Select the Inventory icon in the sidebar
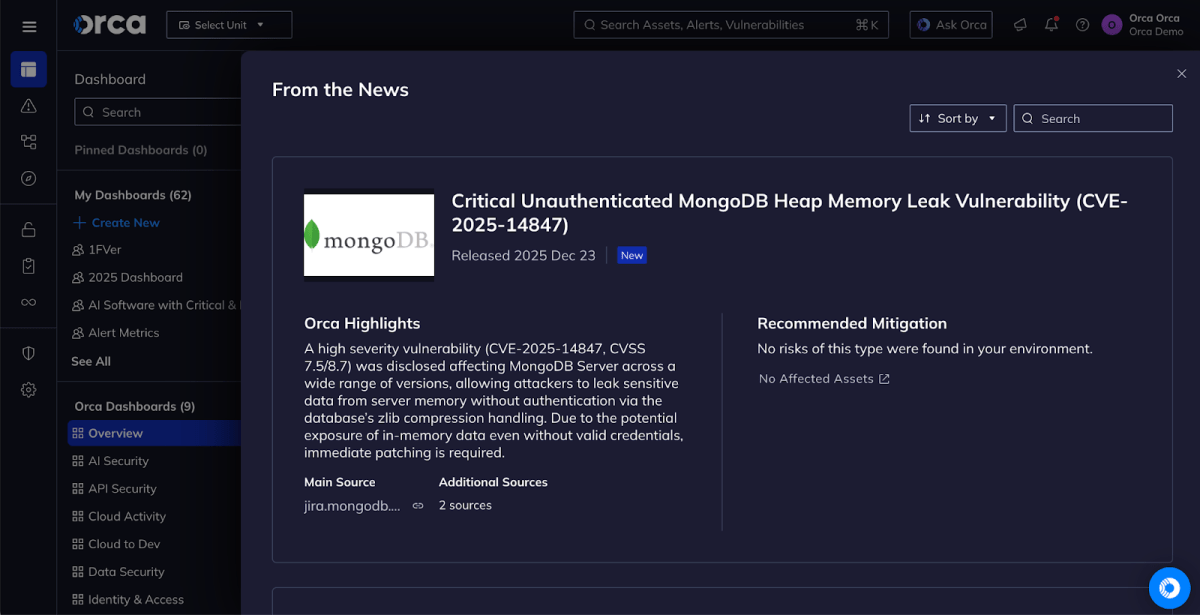The width and height of the screenshot is (1200, 615). [29, 141]
